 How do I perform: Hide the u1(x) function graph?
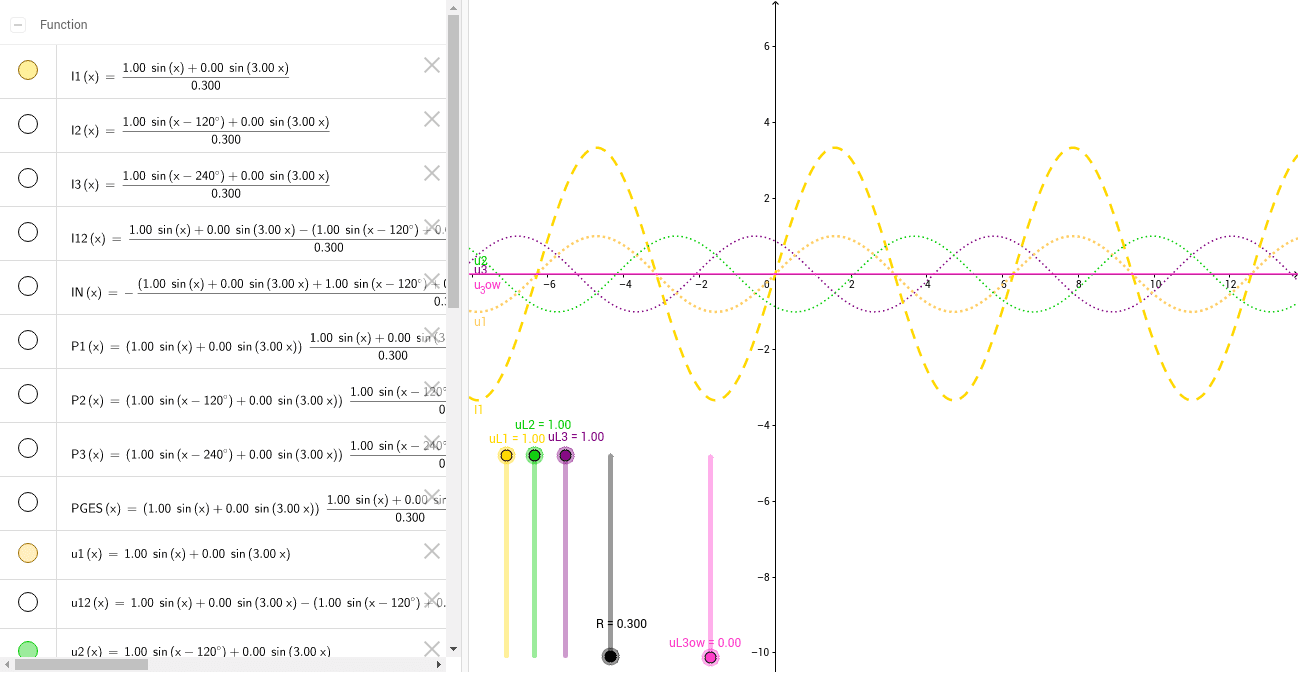coord(28,553)
